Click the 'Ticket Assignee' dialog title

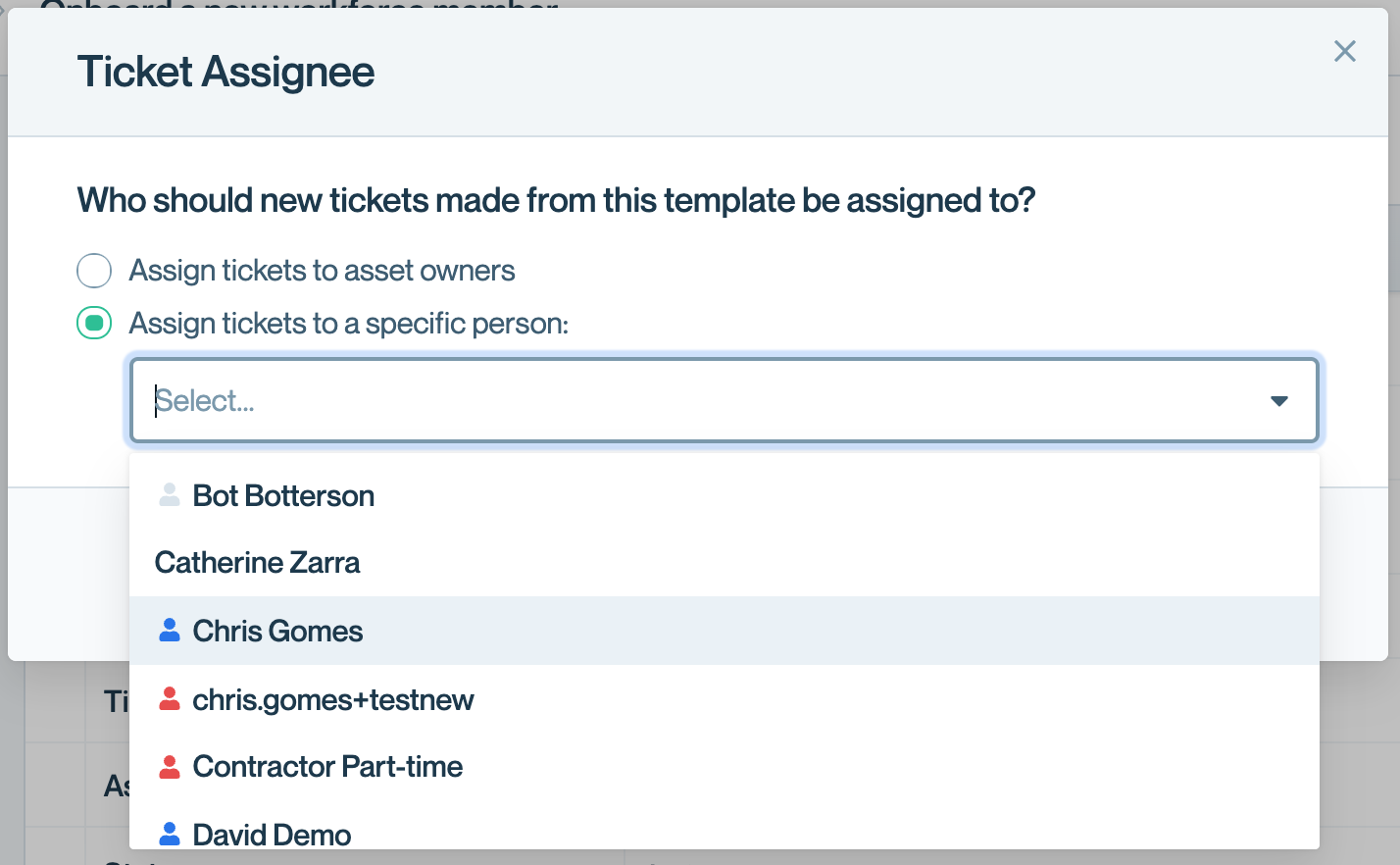[x=225, y=73]
